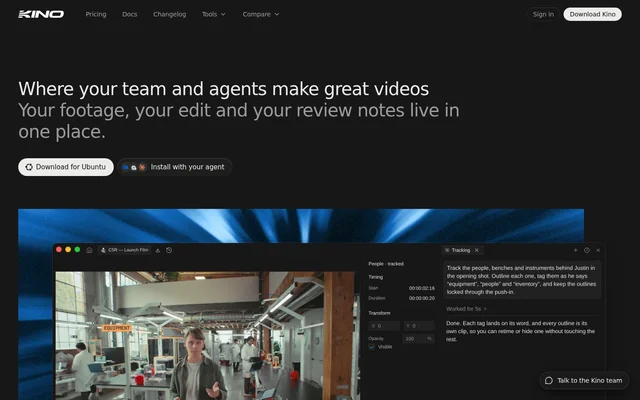Click the People · tracked heading
This screenshot has width=640, height=400.
click(x=386, y=264)
